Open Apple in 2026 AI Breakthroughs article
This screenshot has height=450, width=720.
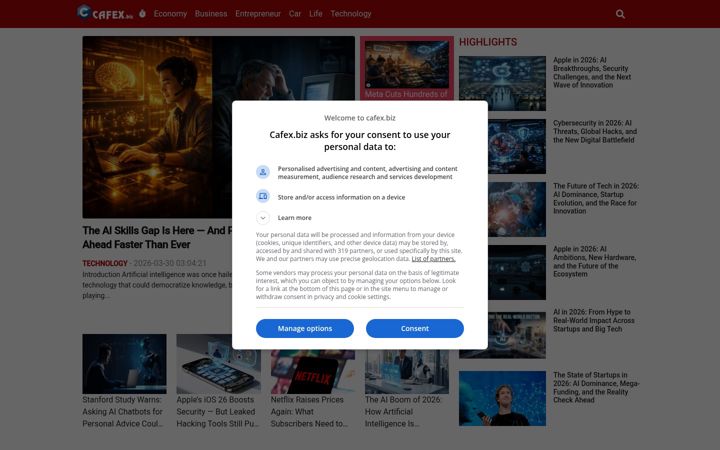click(592, 73)
